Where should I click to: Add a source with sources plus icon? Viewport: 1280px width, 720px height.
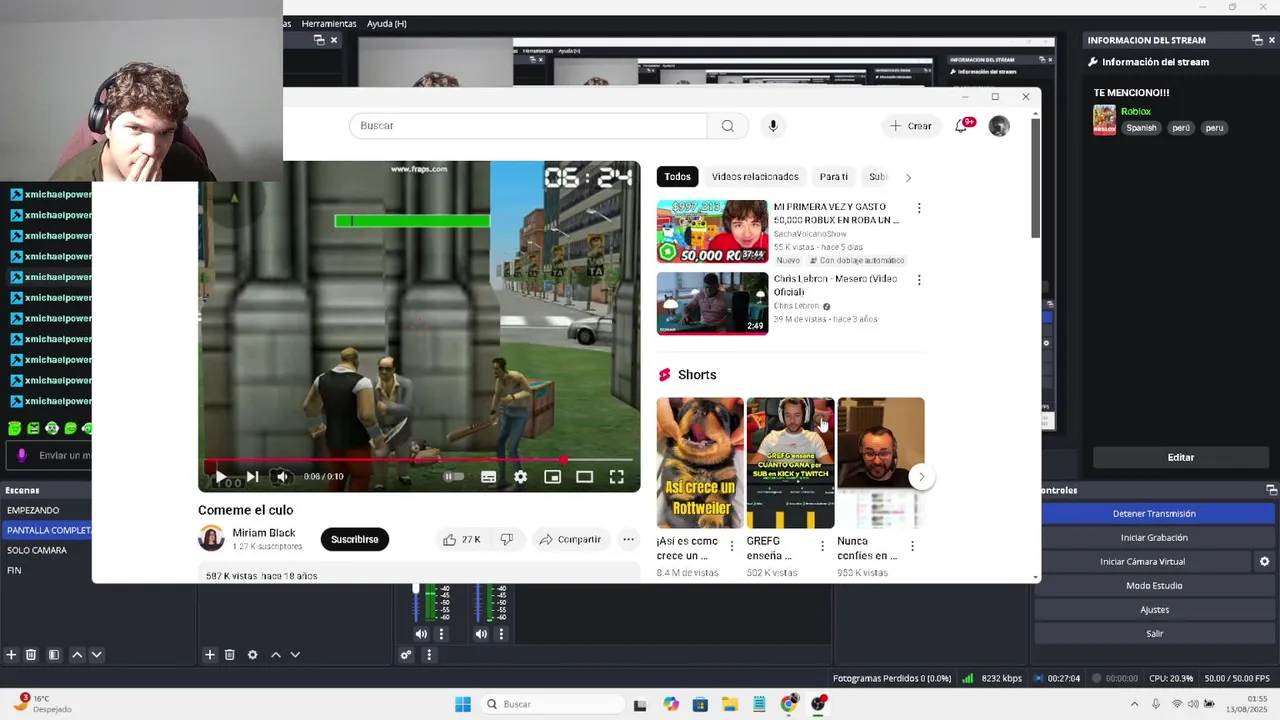pos(210,655)
